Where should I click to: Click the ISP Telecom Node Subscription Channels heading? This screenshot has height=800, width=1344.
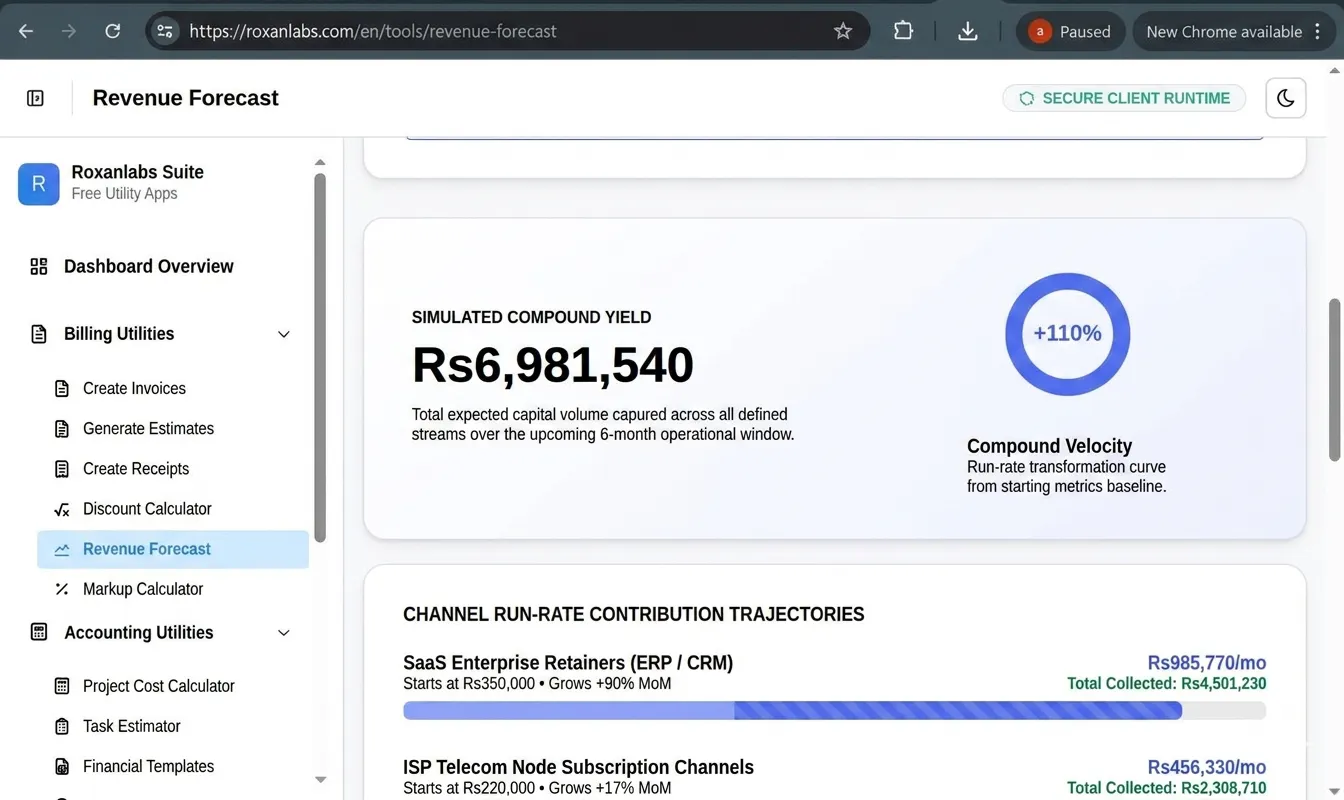(578, 767)
